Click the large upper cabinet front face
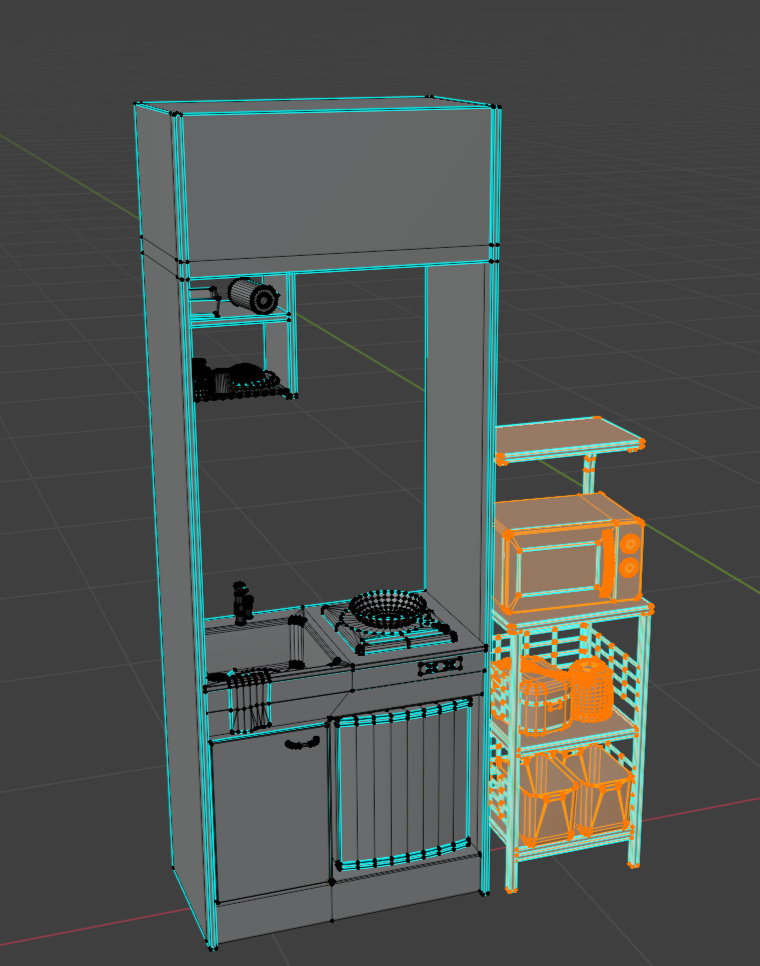The height and width of the screenshot is (966, 760). (x=335, y=180)
